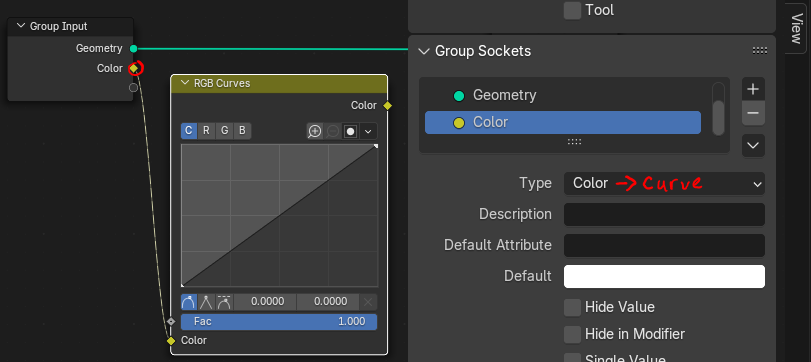Viewport: 811px width, 362px height.
Task: Toggle the clipping options dot icon
Action: pos(351,131)
